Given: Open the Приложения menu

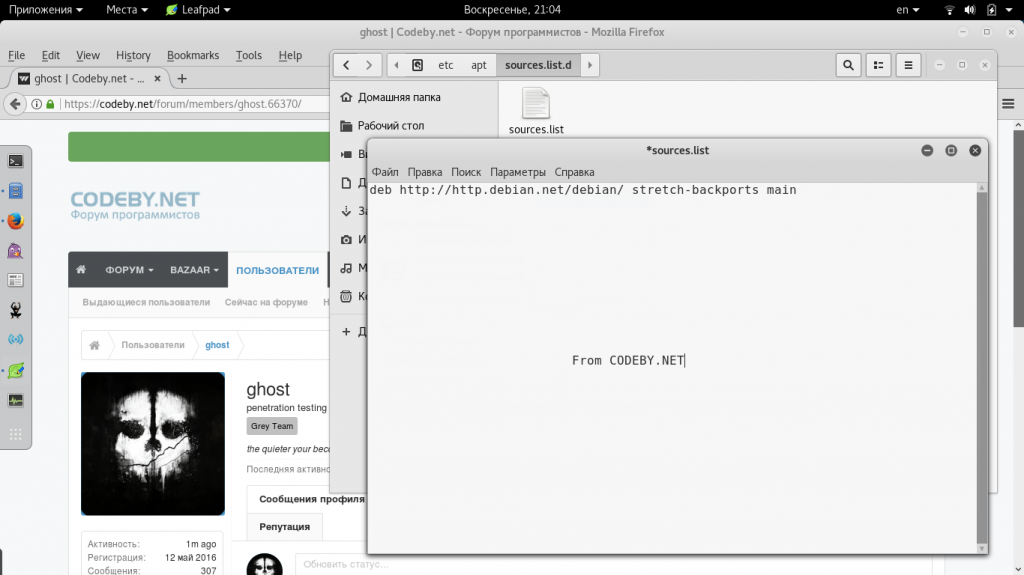Looking at the screenshot, I should pyautogui.click(x=46, y=10).
